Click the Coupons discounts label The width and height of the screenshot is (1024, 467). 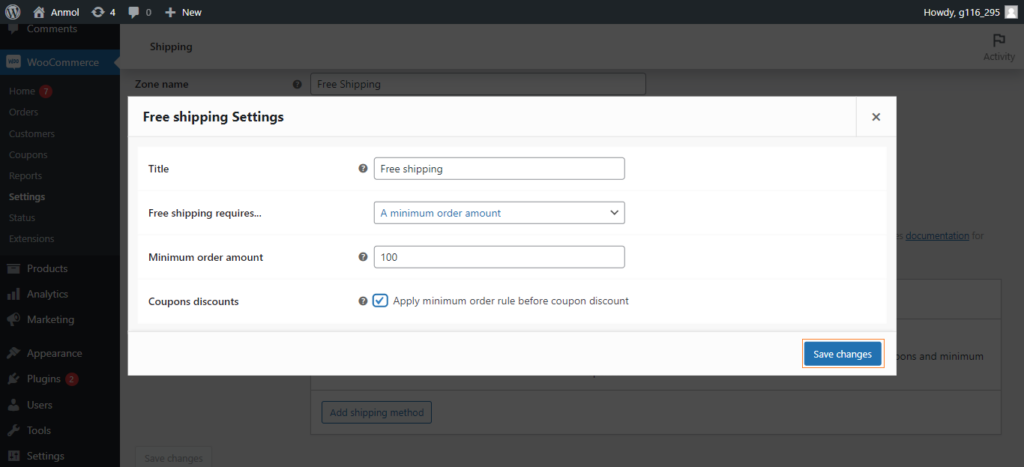pyautogui.click(x=193, y=302)
